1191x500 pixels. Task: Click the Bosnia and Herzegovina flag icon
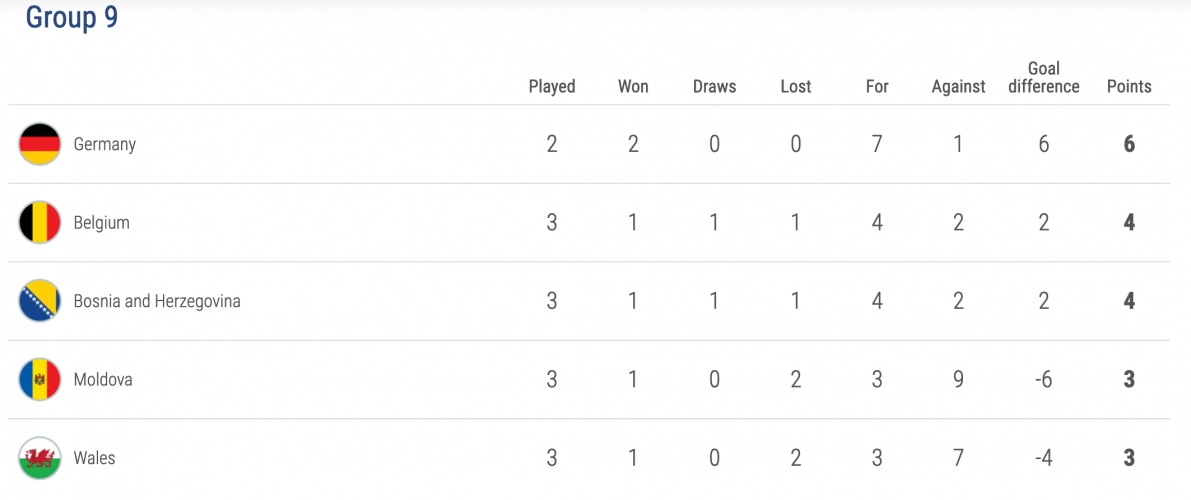pos(39,301)
